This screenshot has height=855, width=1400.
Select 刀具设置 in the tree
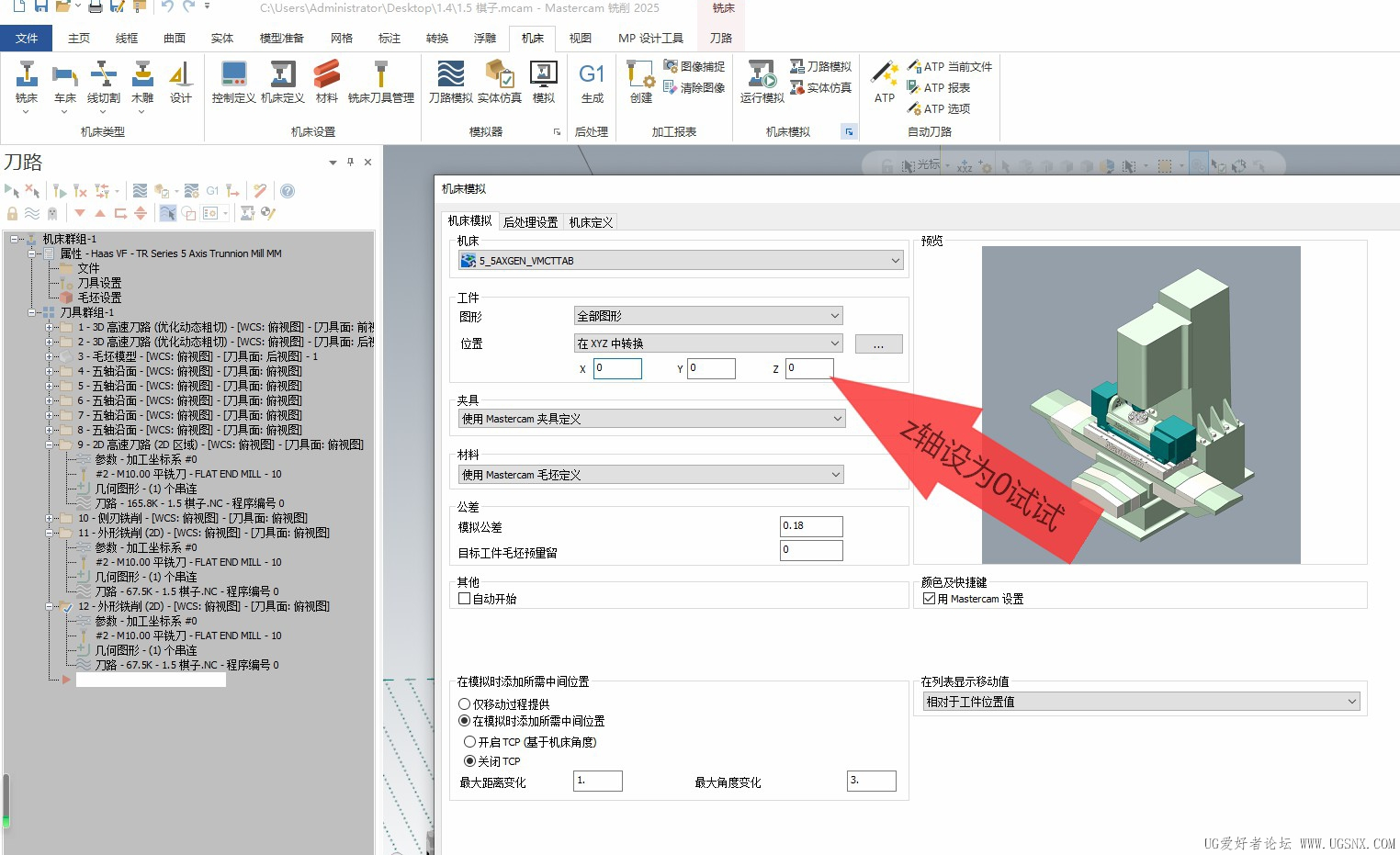pos(99,283)
